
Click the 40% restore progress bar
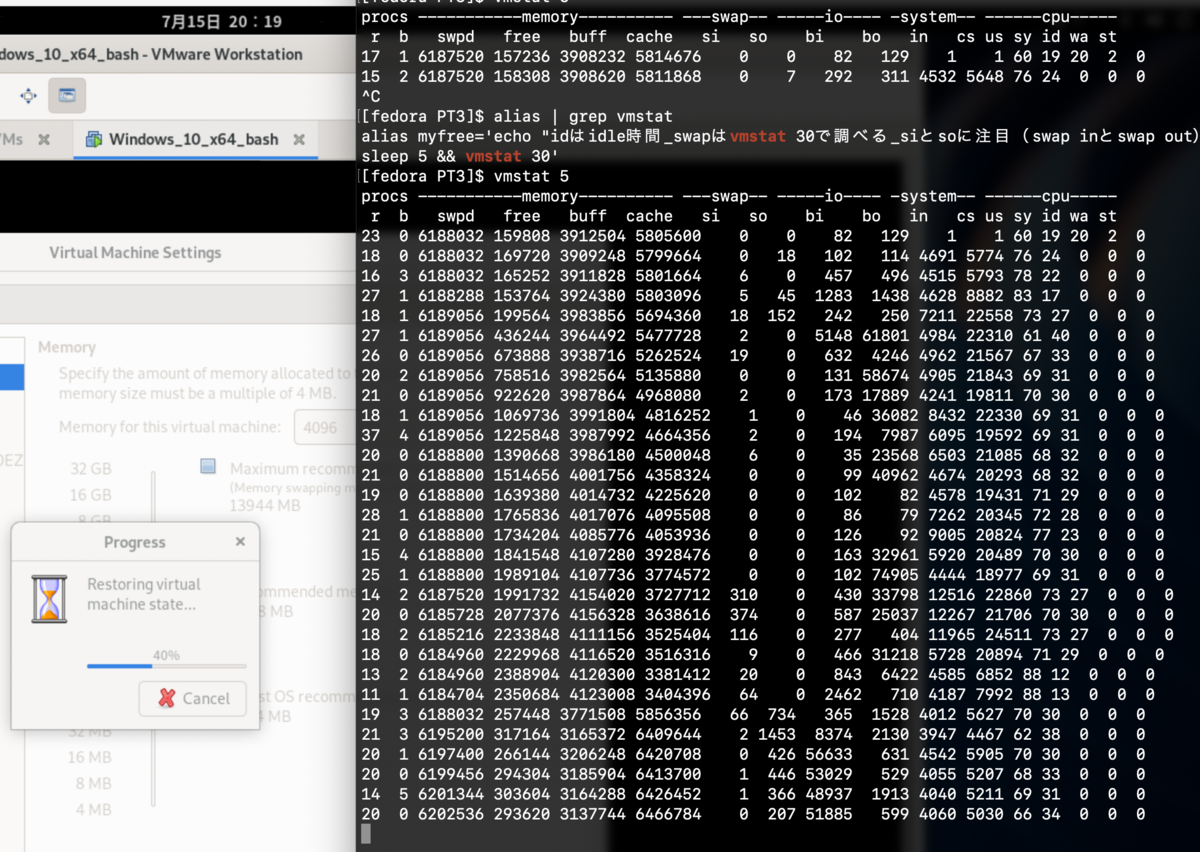point(166,665)
